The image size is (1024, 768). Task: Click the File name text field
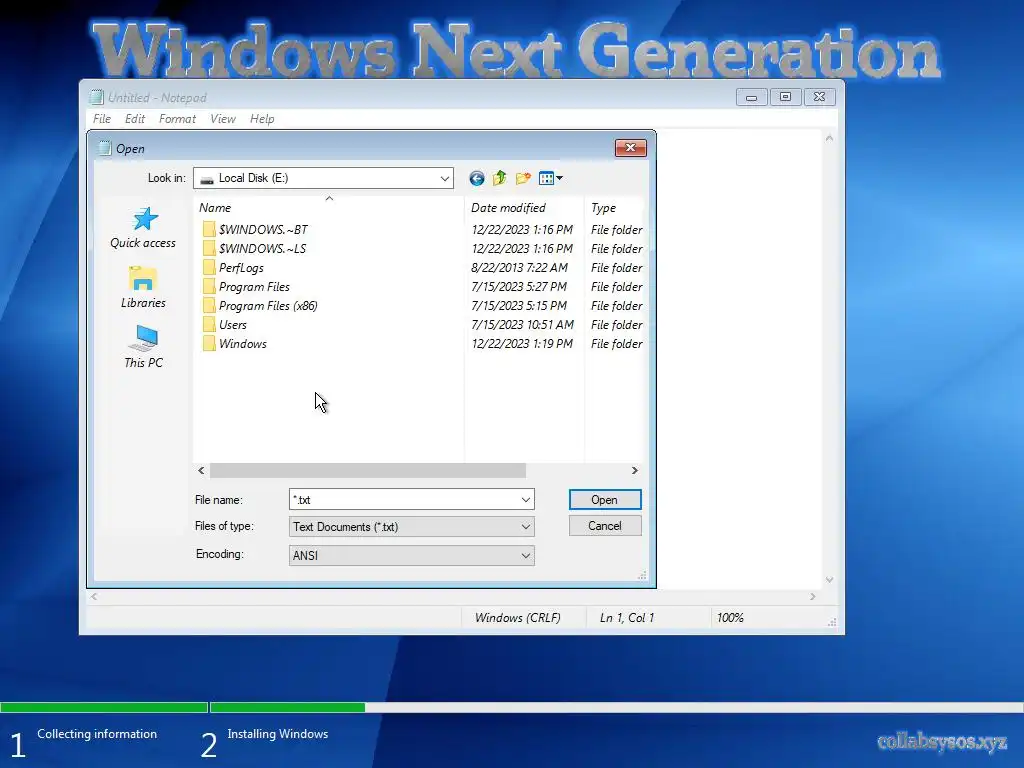point(405,500)
